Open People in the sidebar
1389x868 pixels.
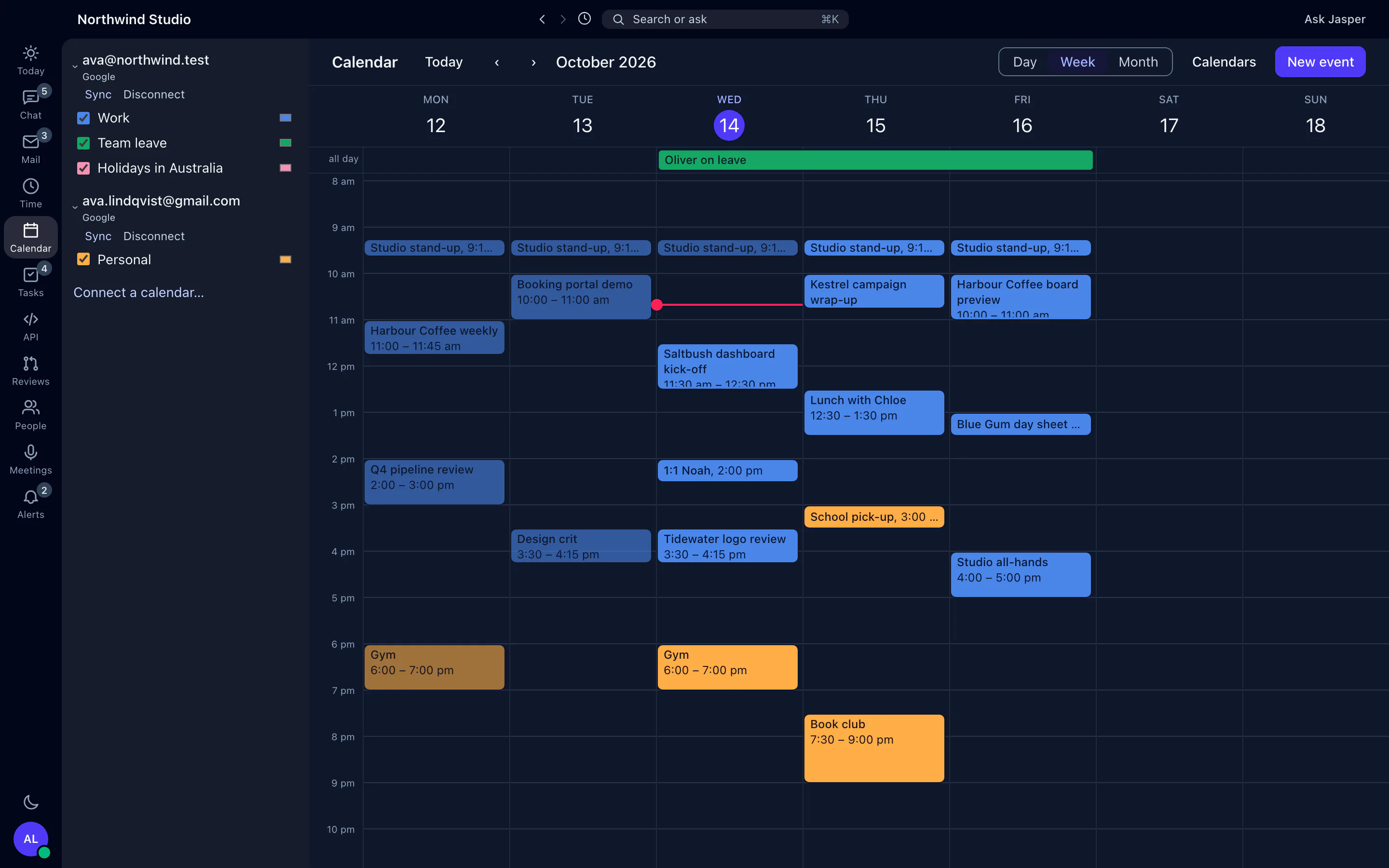pos(30,415)
